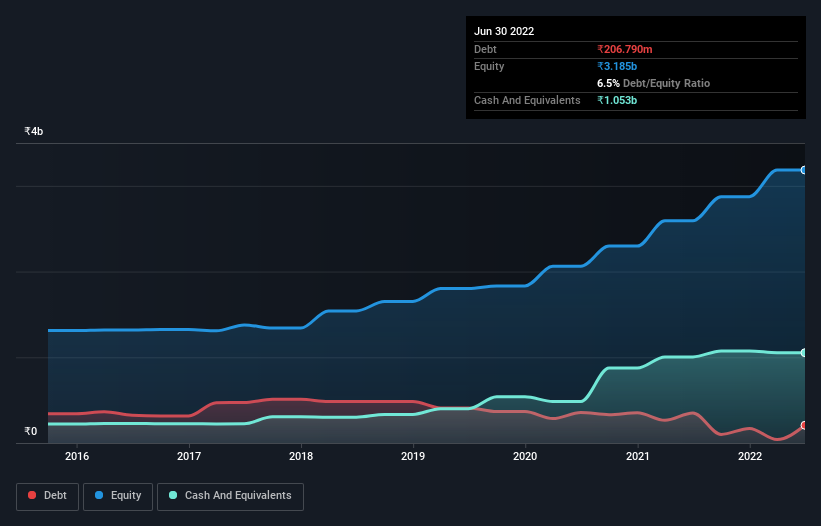Select the 2019 axis label
This screenshot has height=526, width=821.
click(413, 456)
